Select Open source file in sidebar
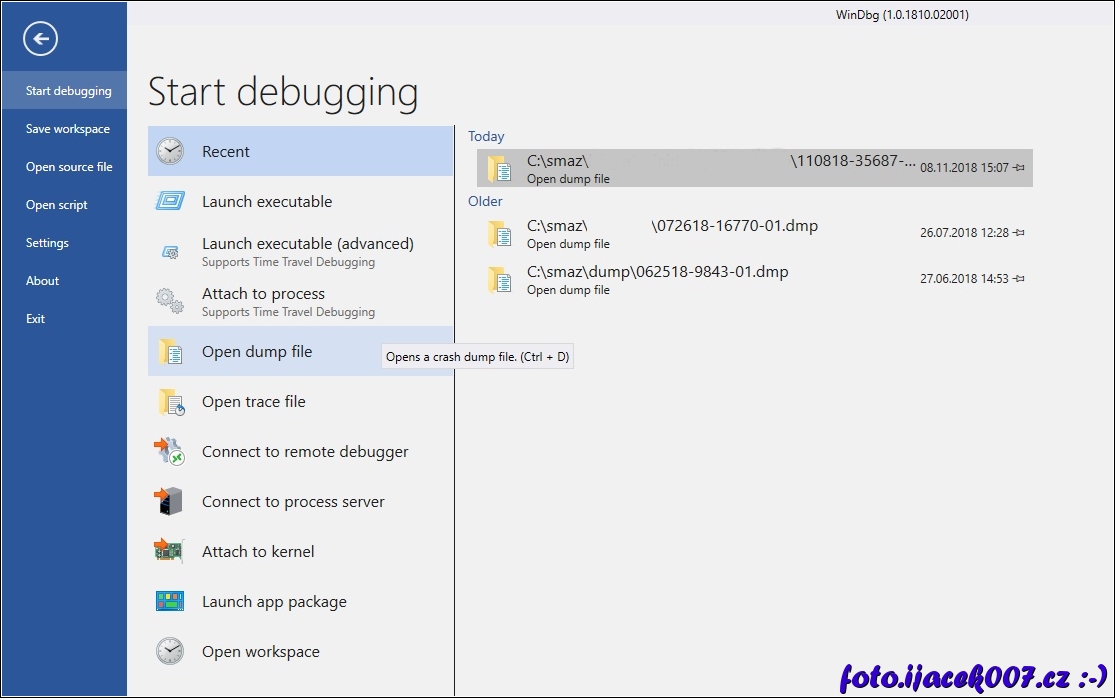Viewport: 1115px width, 698px height. (69, 167)
